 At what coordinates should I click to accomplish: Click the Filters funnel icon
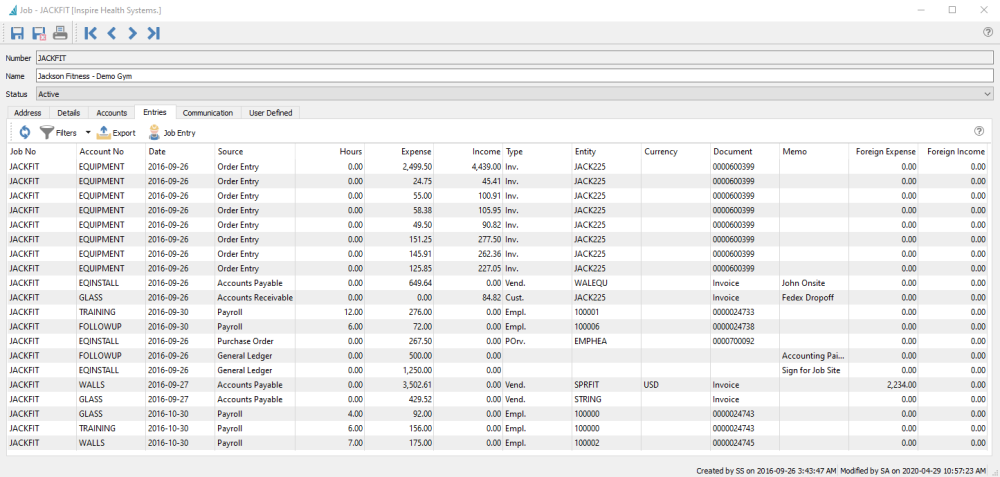(47, 133)
